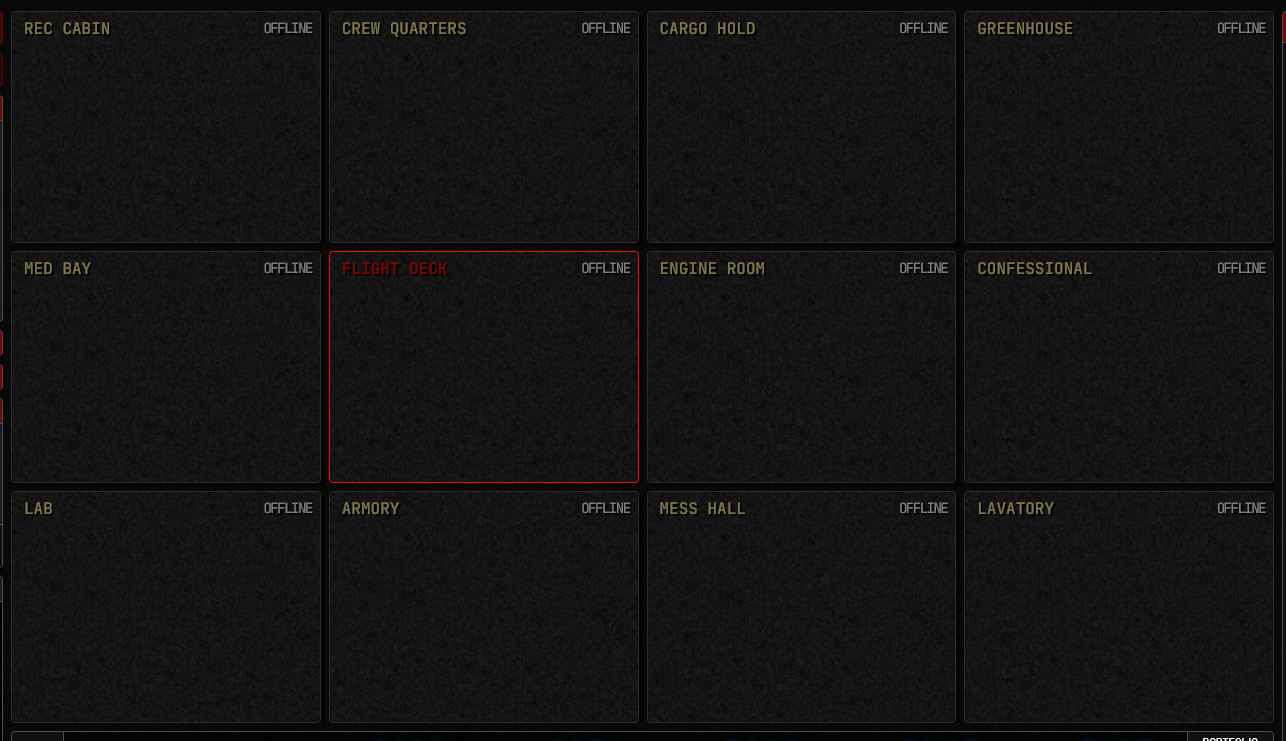
Task: Click OFFLINE status on FLIGHT DECK feed
Action: pyautogui.click(x=606, y=269)
